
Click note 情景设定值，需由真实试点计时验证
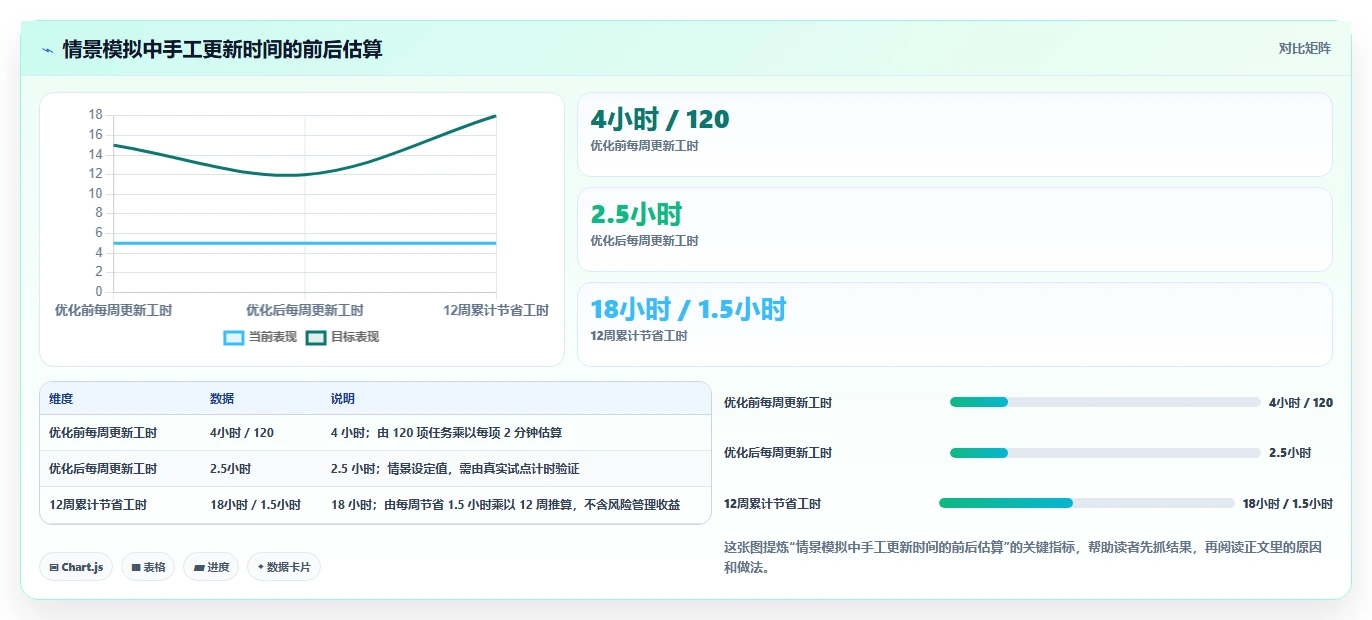tap(455, 469)
